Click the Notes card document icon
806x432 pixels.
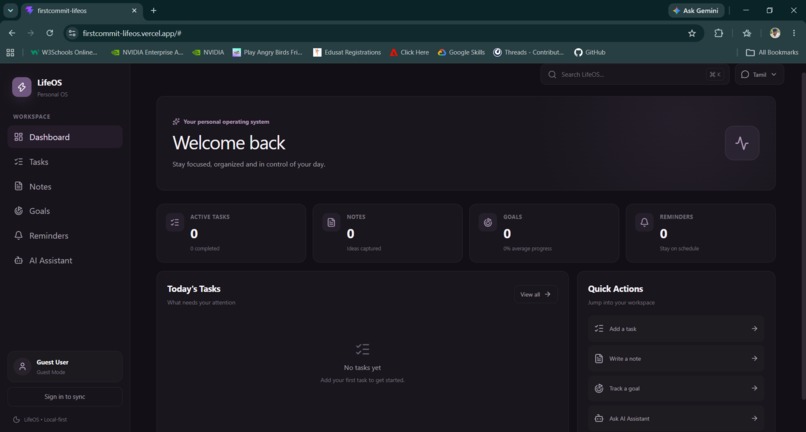[331, 222]
